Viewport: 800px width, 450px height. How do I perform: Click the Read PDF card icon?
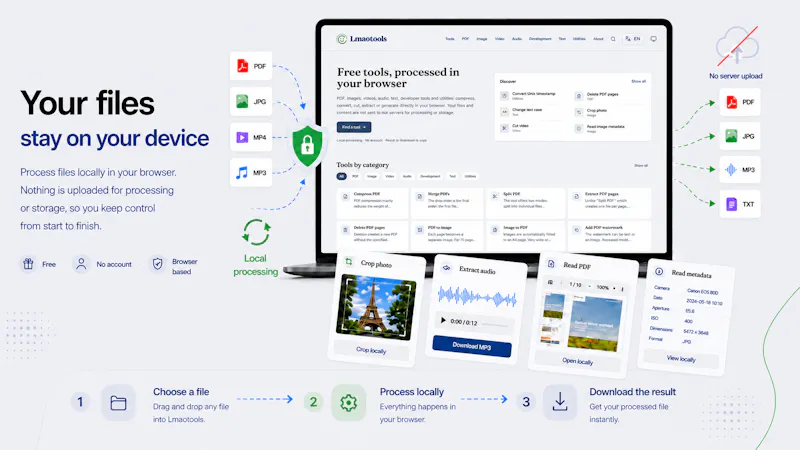[551, 264]
